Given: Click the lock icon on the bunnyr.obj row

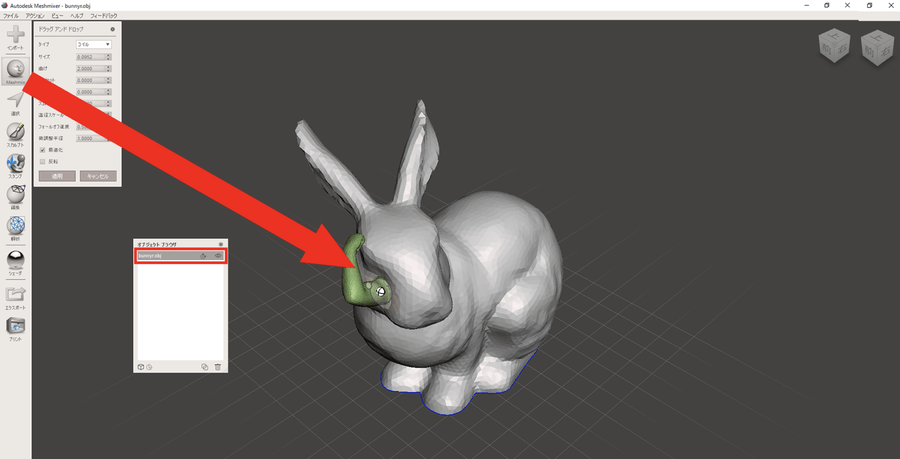Looking at the screenshot, I should (x=204, y=256).
